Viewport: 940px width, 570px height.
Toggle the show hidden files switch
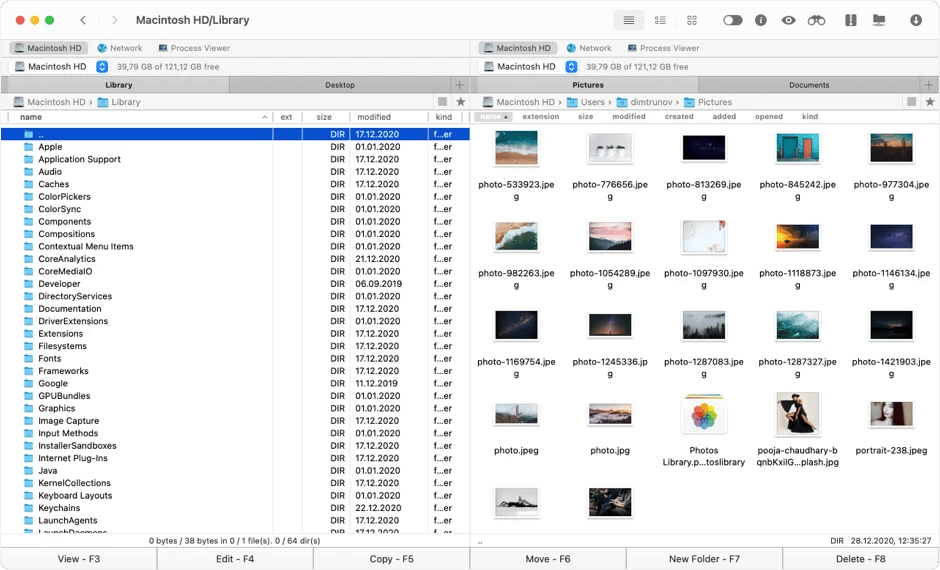[x=732, y=20]
